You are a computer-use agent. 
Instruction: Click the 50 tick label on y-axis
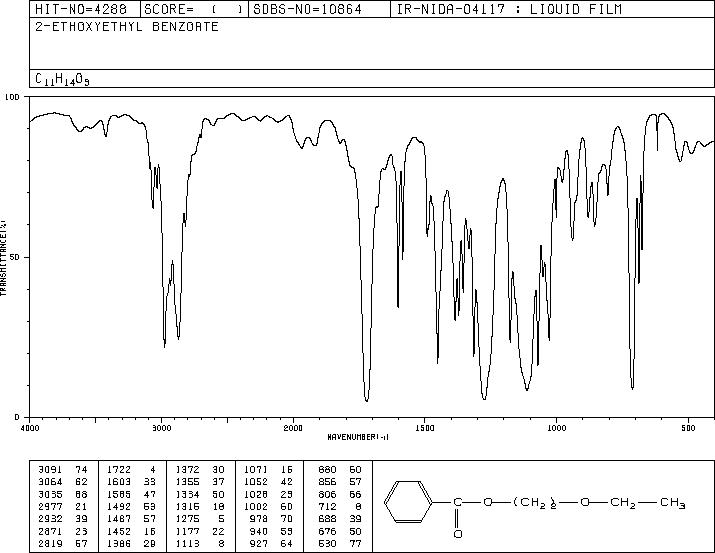(15, 257)
